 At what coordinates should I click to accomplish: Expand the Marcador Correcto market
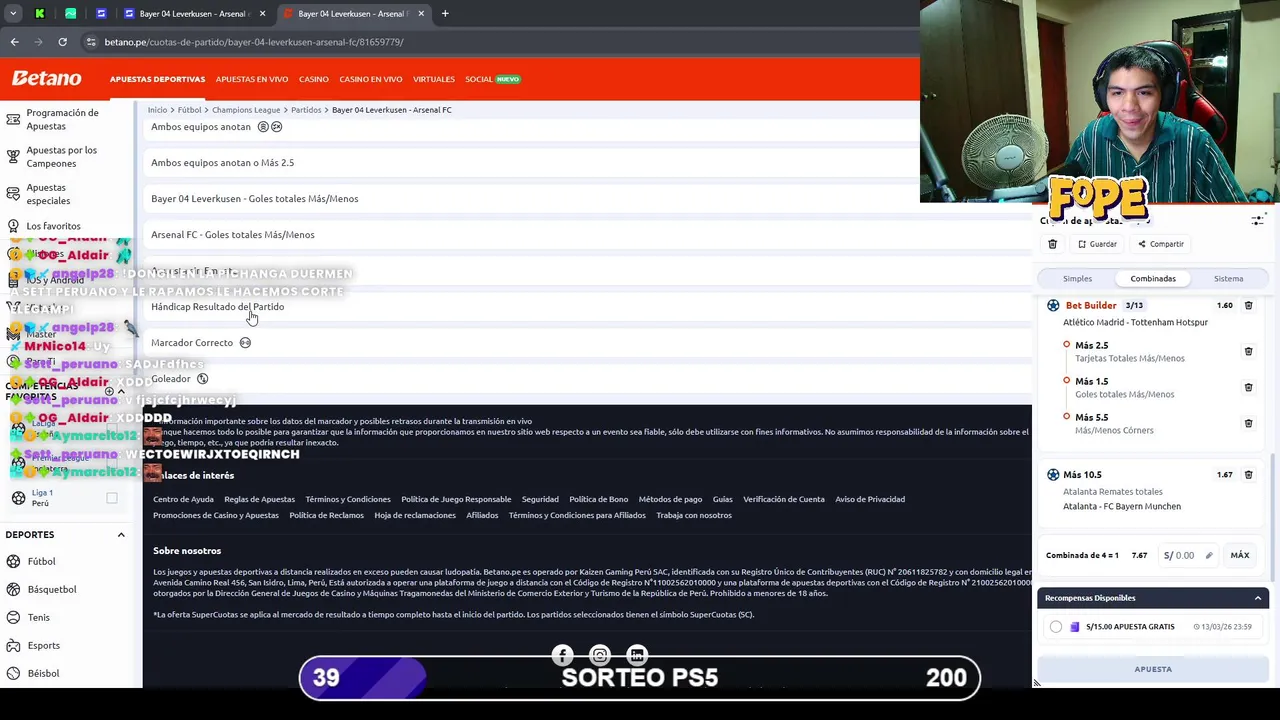click(587, 343)
